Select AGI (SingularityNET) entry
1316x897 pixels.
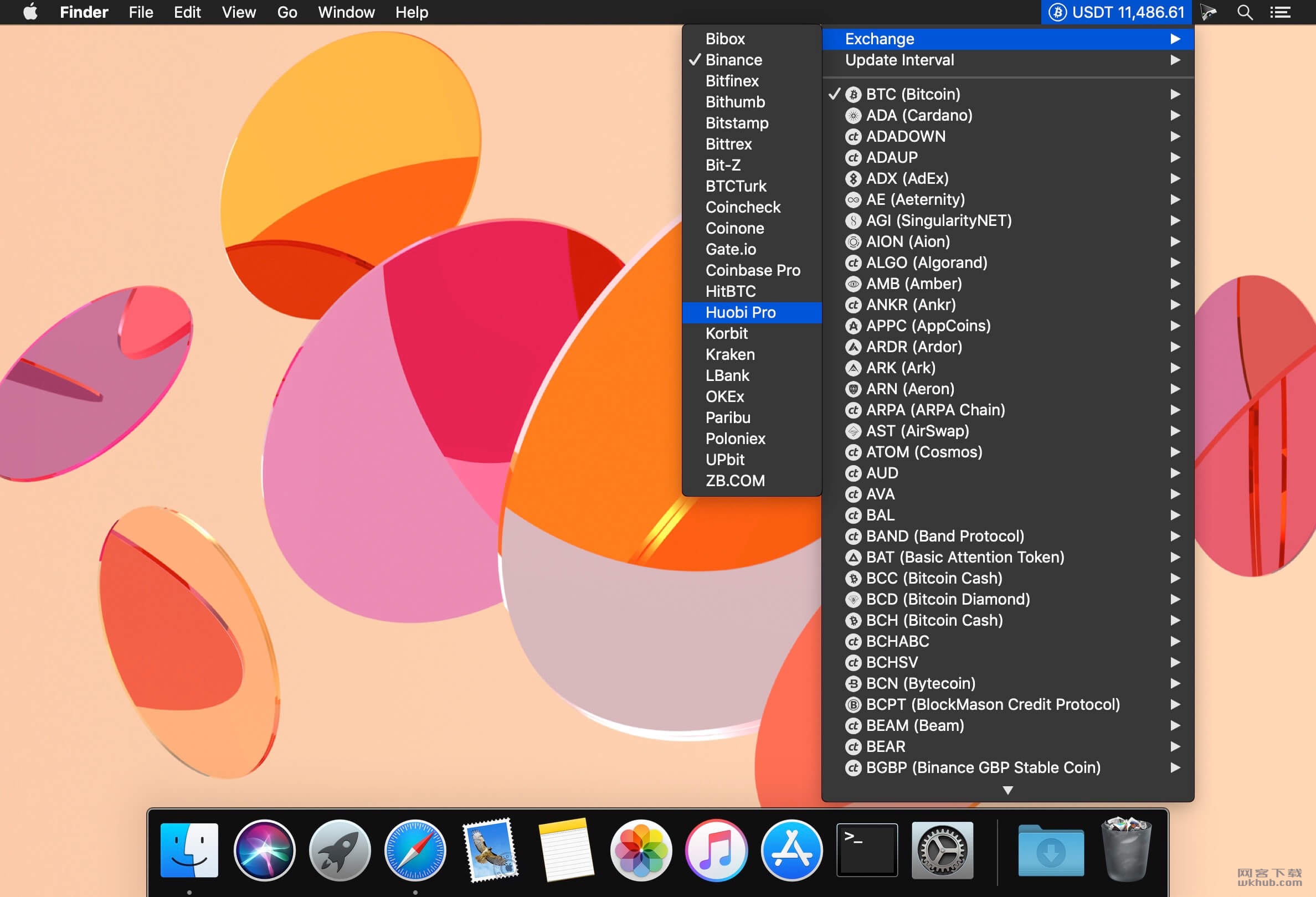tap(1008, 221)
